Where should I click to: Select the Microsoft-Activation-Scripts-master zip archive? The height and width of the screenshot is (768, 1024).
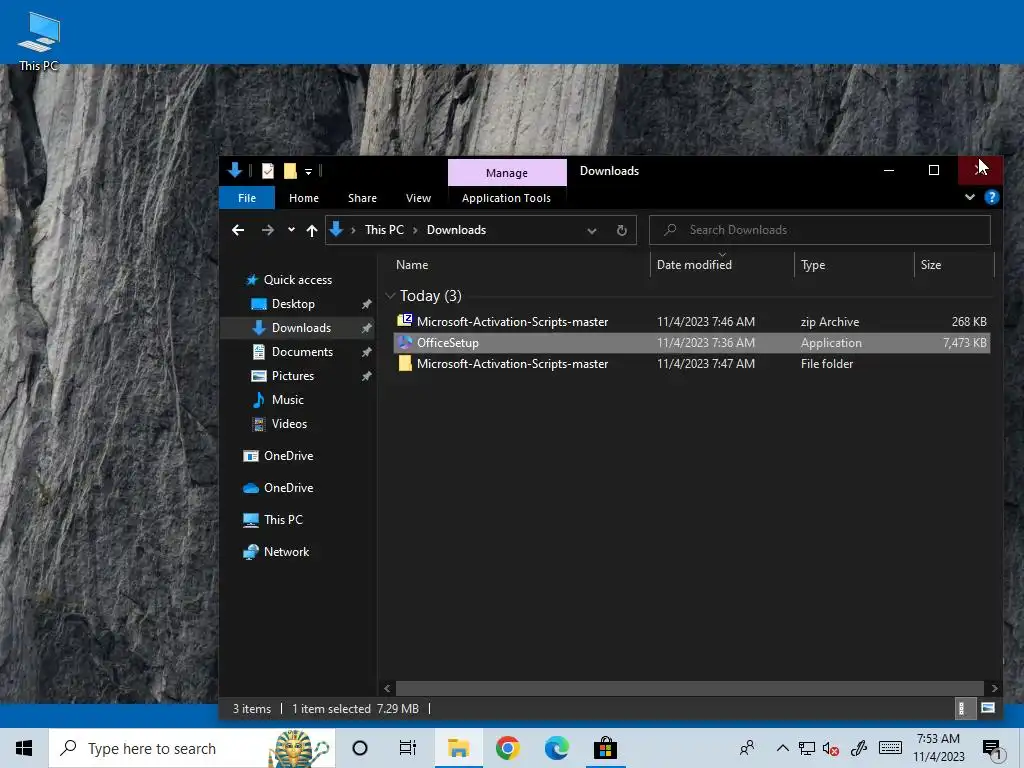coord(692,321)
